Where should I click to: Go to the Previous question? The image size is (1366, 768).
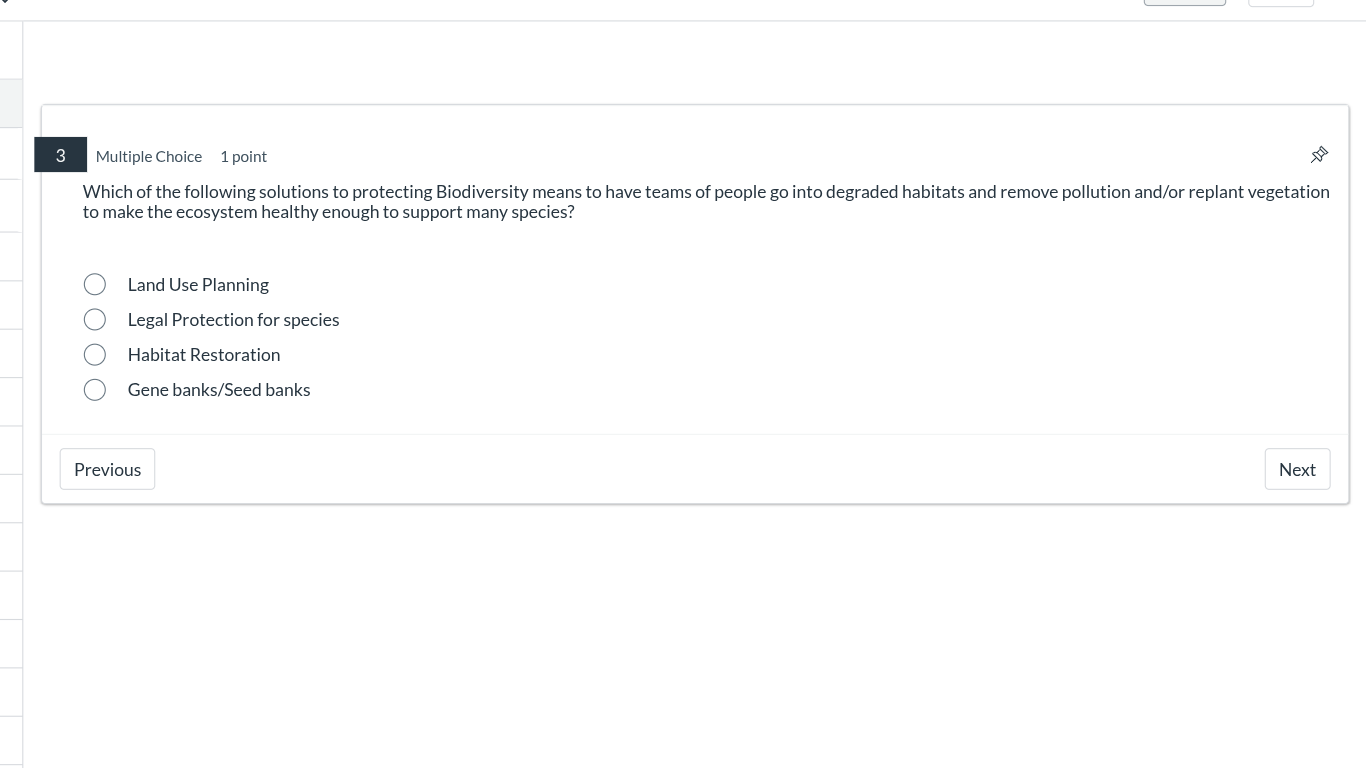(x=107, y=469)
